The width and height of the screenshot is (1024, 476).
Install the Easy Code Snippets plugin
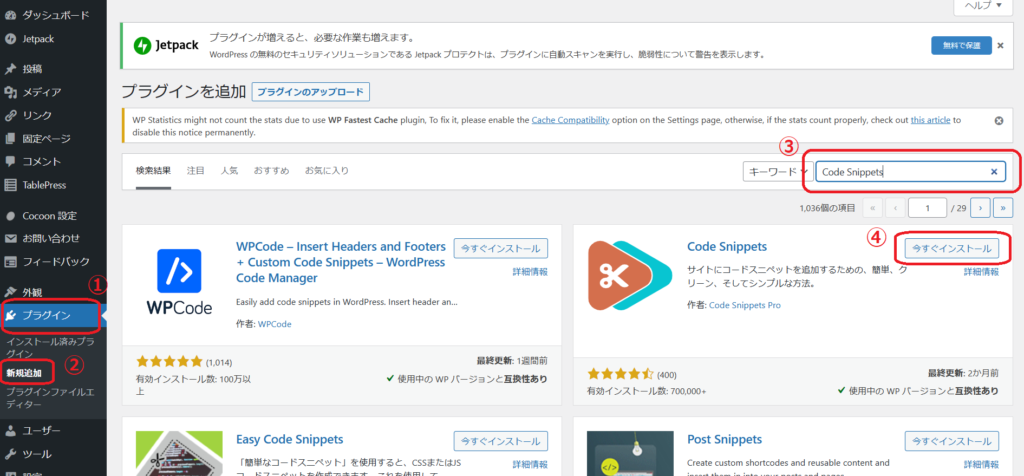[x=501, y=441]
